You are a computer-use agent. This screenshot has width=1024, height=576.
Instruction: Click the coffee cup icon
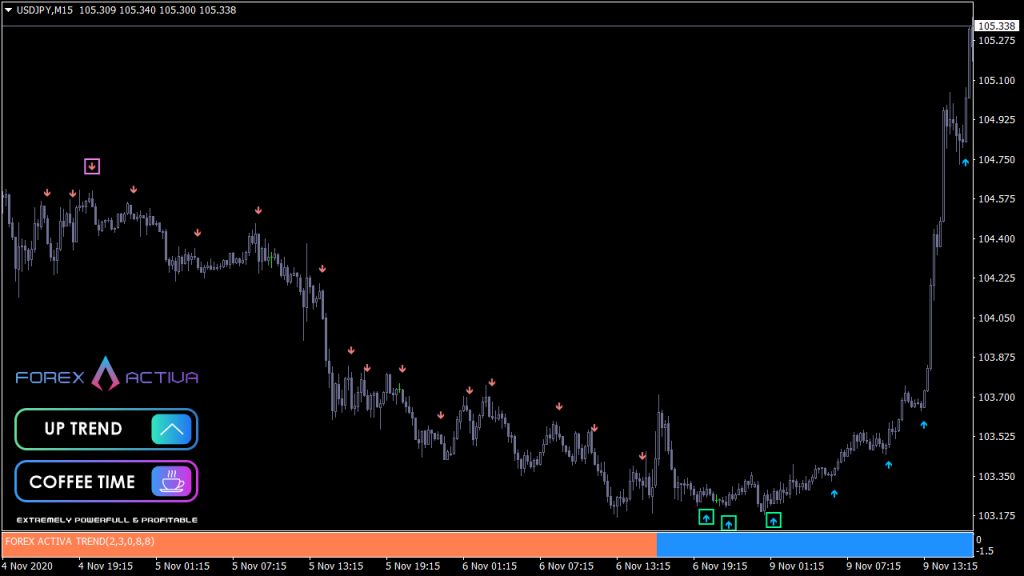click(x=171, y=481)
